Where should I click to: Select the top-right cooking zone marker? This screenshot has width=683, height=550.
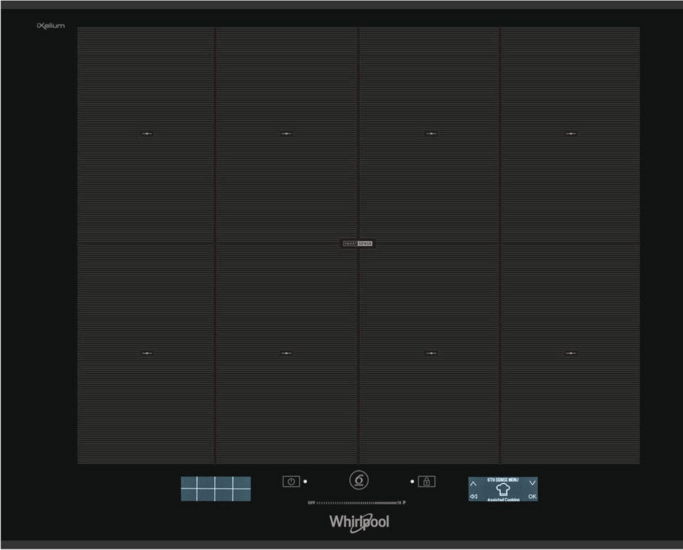point(570,133)
